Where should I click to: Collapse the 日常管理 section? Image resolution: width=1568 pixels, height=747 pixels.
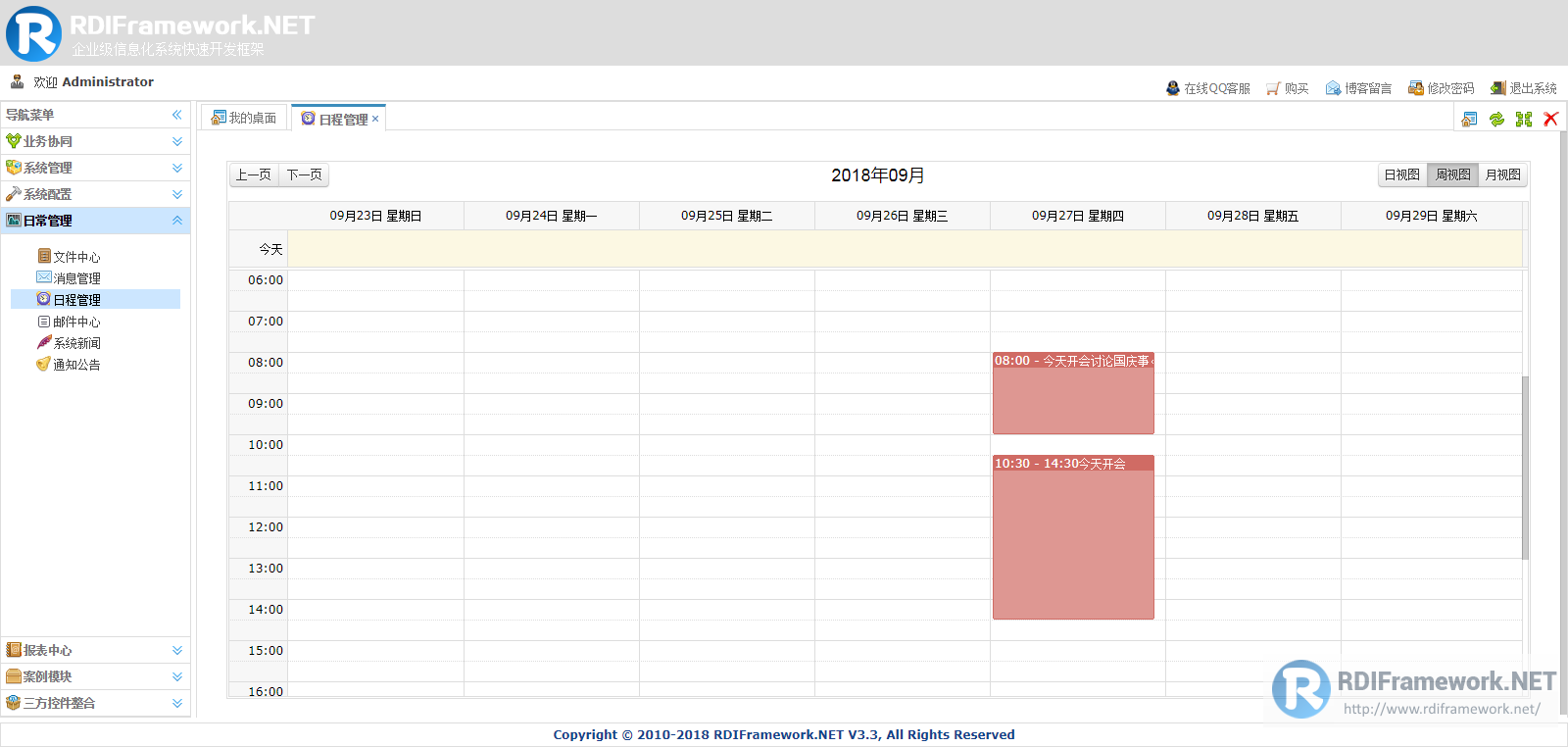click(177, 221)
